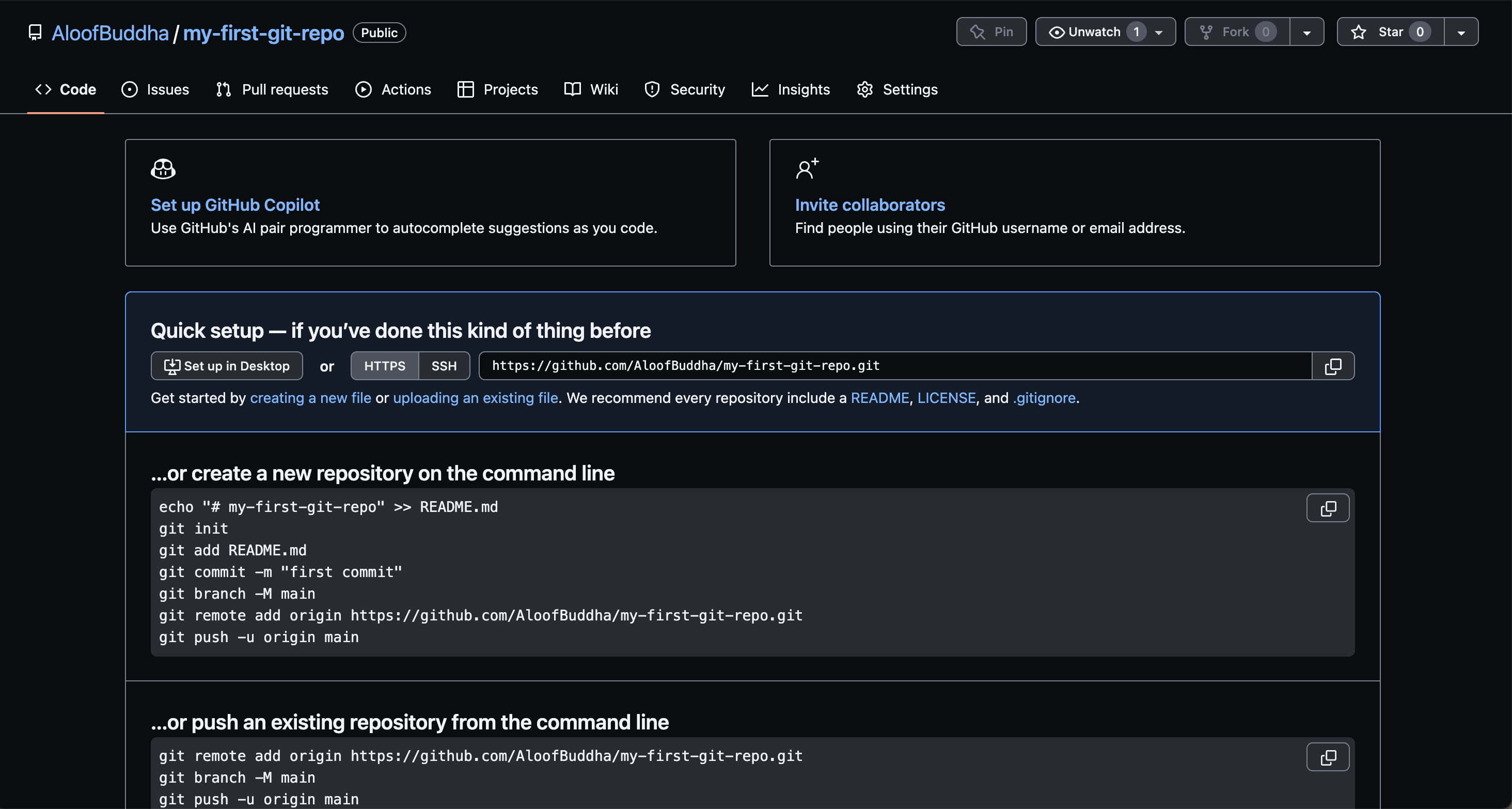Open the Fork options dropdown
The image size is (1512, 809).
point(1307,32)
